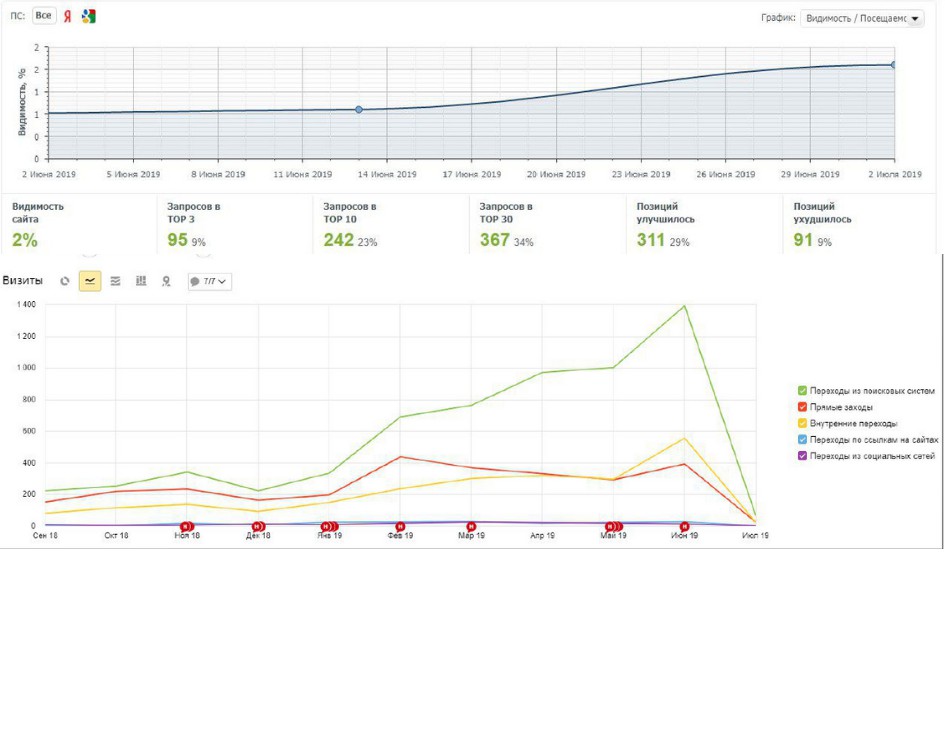
Task: Open the График type dropdown
Action: pos(862,18)
